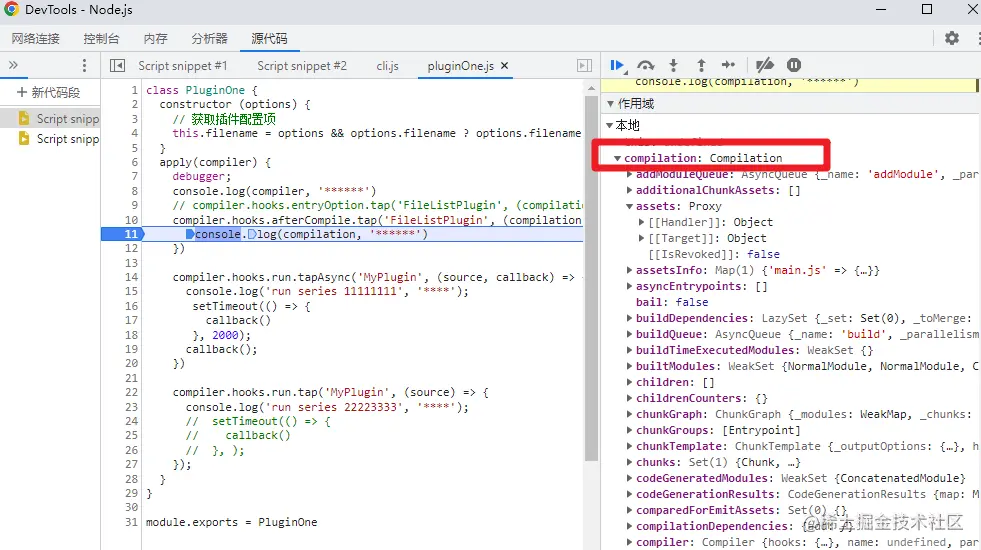Set breakpoint on line 23 gutter
Image resolution: width=981 pixels, height=550 pixels.
pos(131,407)
